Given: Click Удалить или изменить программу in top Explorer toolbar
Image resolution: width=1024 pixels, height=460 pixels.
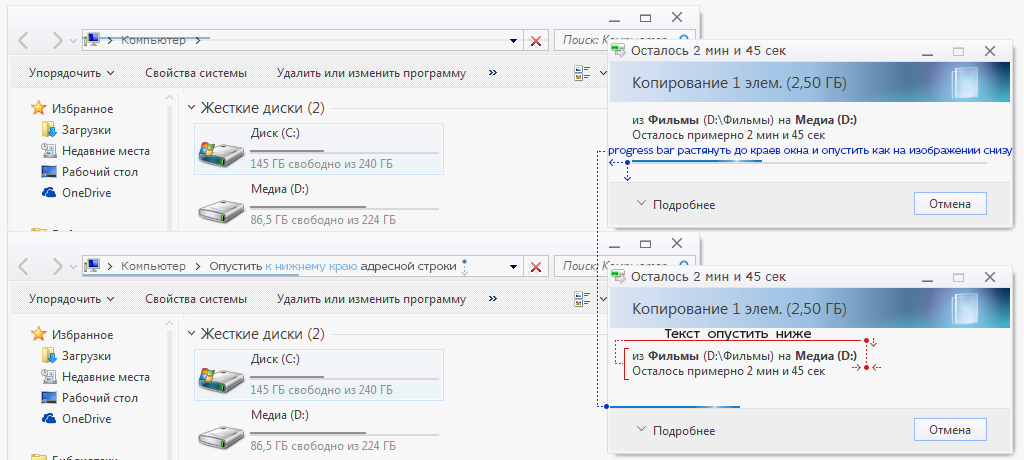Looking at the screenshot, I should pyautogui.click(x=371, y=73).
